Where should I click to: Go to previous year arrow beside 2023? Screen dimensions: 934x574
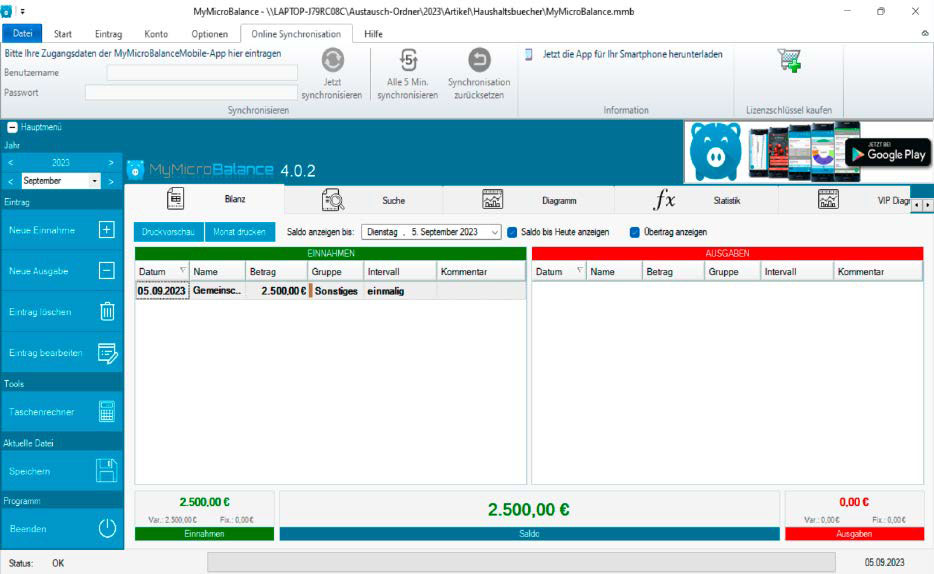point(11,163)
